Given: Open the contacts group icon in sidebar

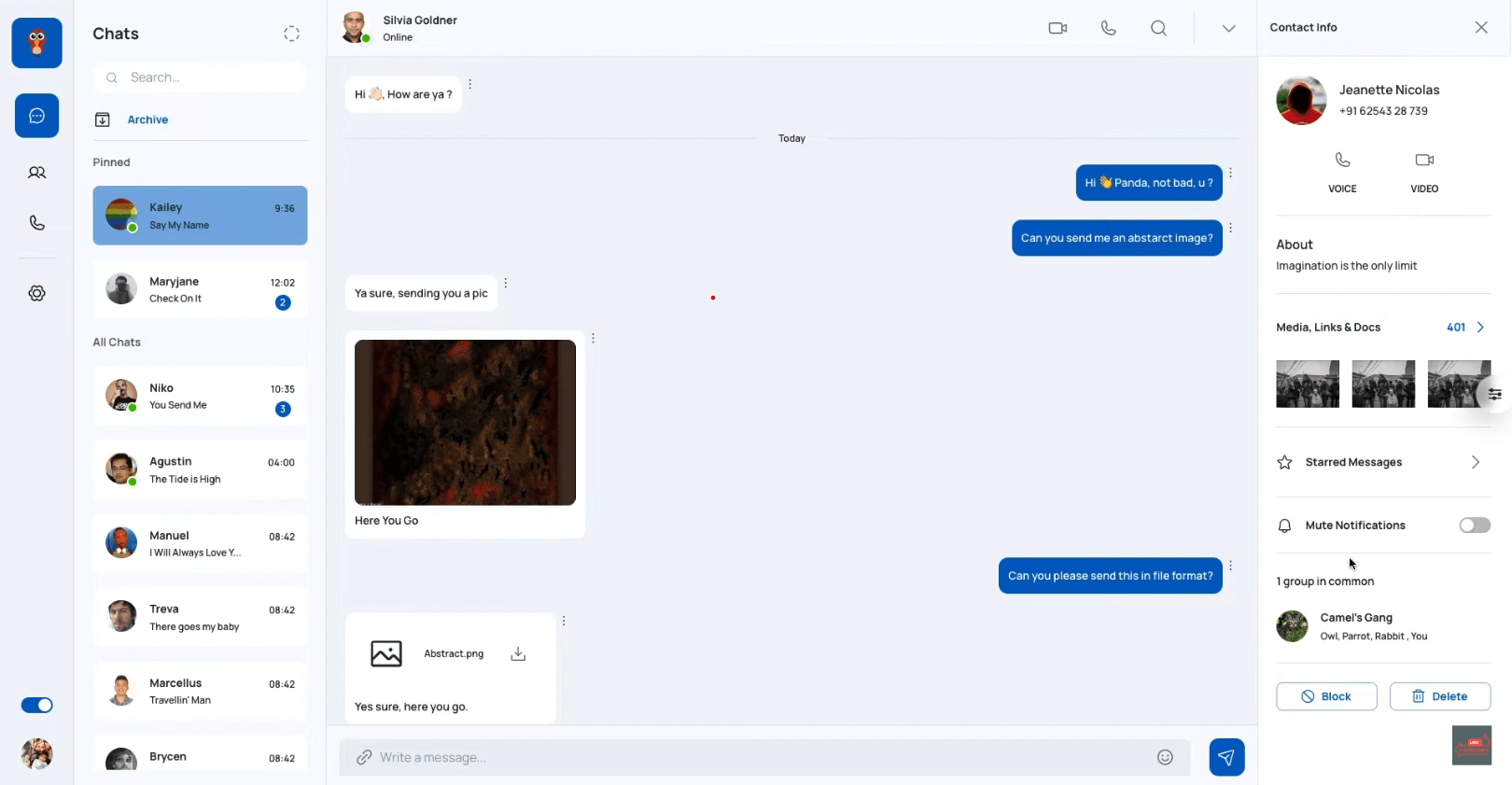Looking at the screenshot, I should pyautogui.click(x=36, y=173).
